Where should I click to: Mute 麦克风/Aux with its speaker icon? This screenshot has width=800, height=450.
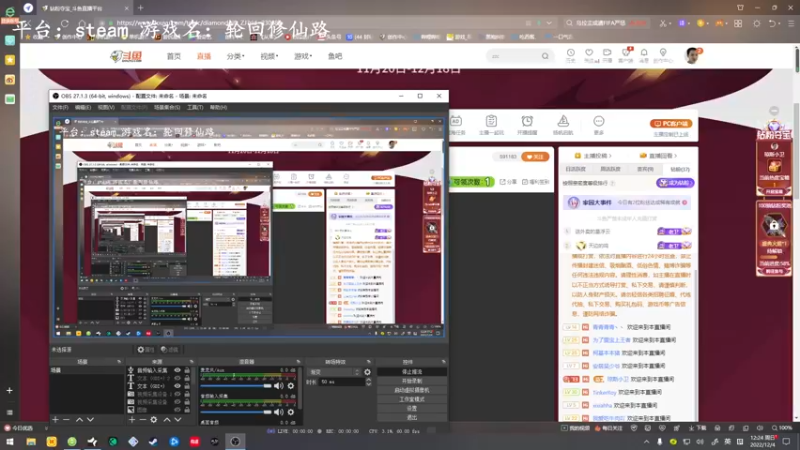[x=279, y=386]
